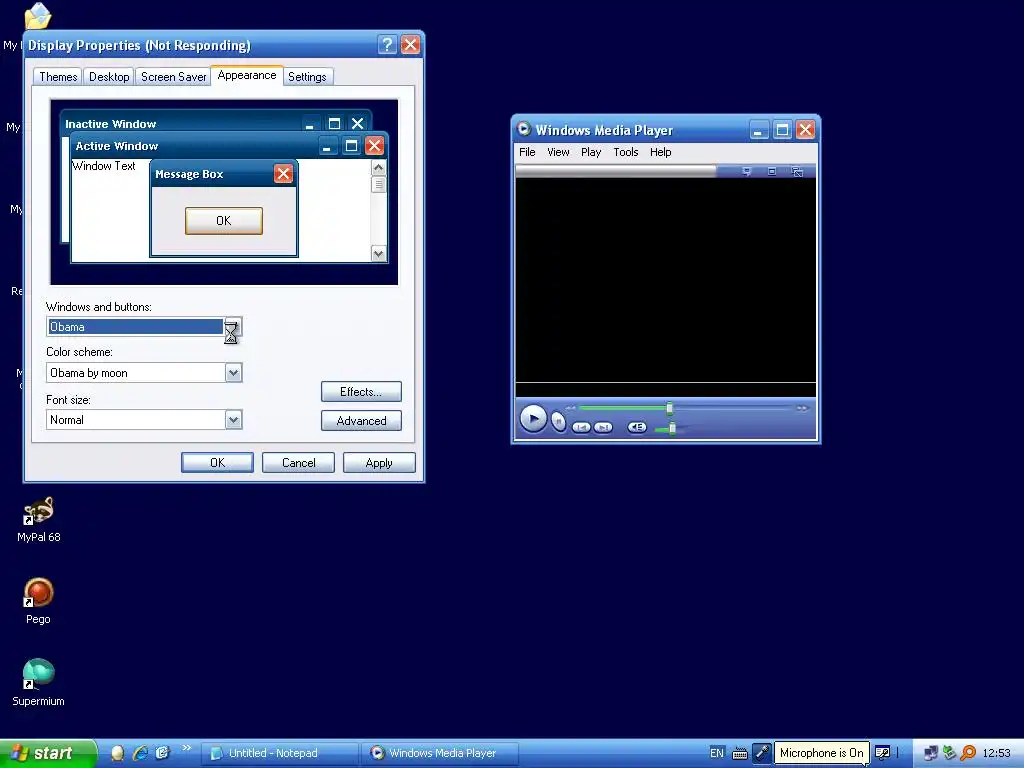The image size is (1024, 768).
Task: Click speech tools icon on language bar
Action: pyautogui.click(x=882, y=753)
